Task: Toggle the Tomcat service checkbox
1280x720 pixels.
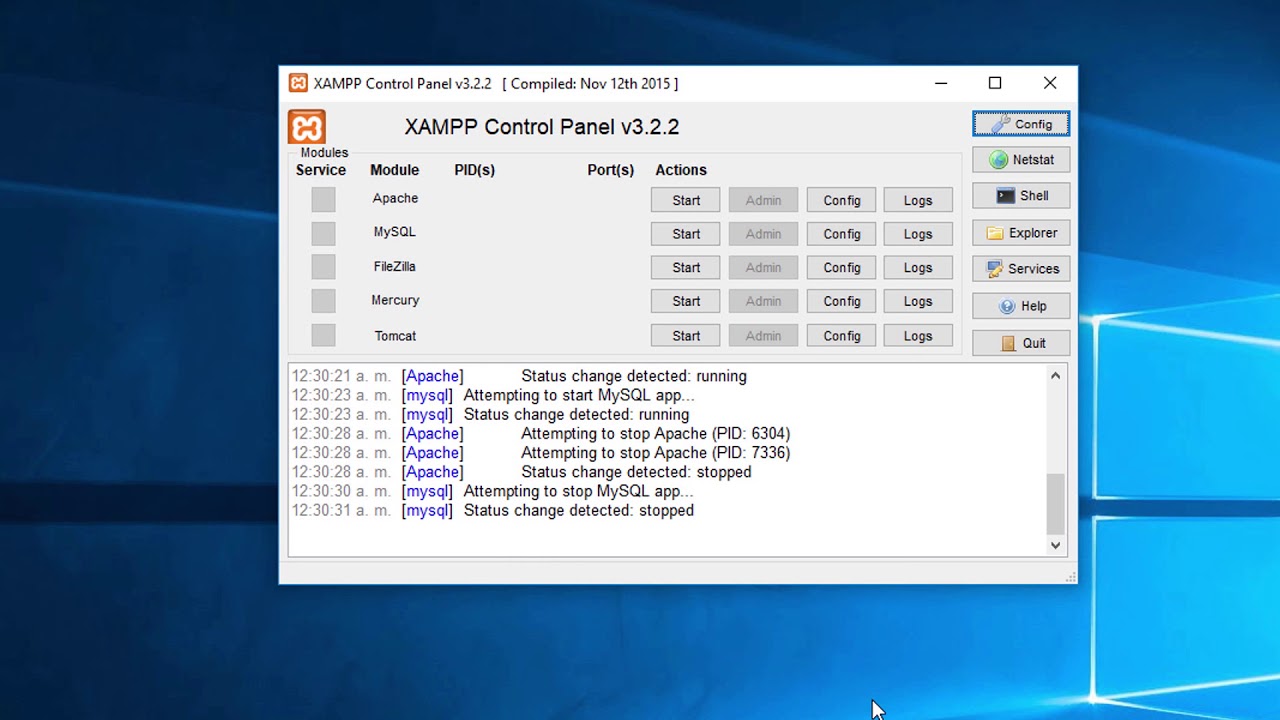Action: [323, 335]
